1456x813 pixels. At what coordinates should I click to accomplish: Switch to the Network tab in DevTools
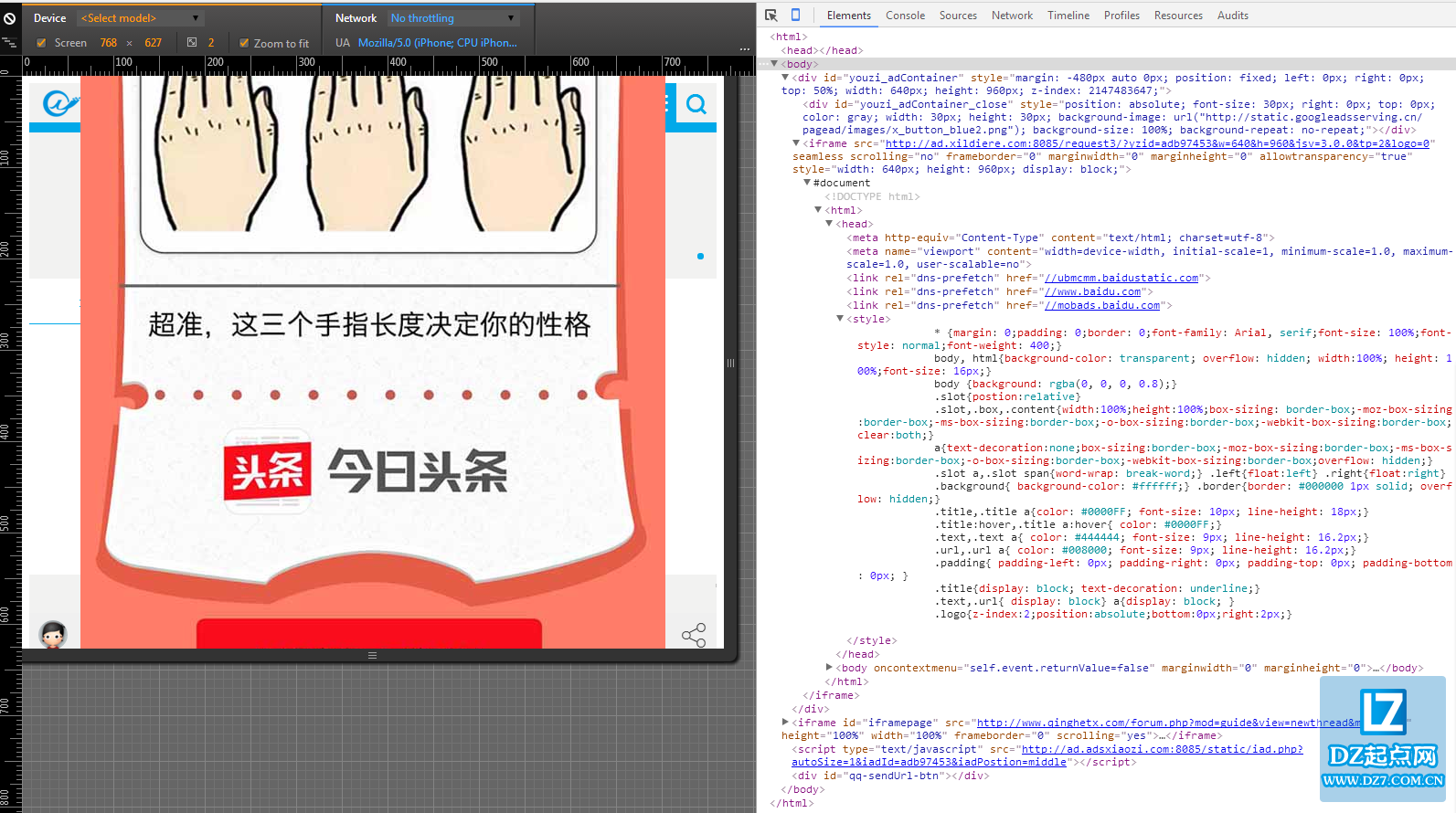pos(1012,16)
